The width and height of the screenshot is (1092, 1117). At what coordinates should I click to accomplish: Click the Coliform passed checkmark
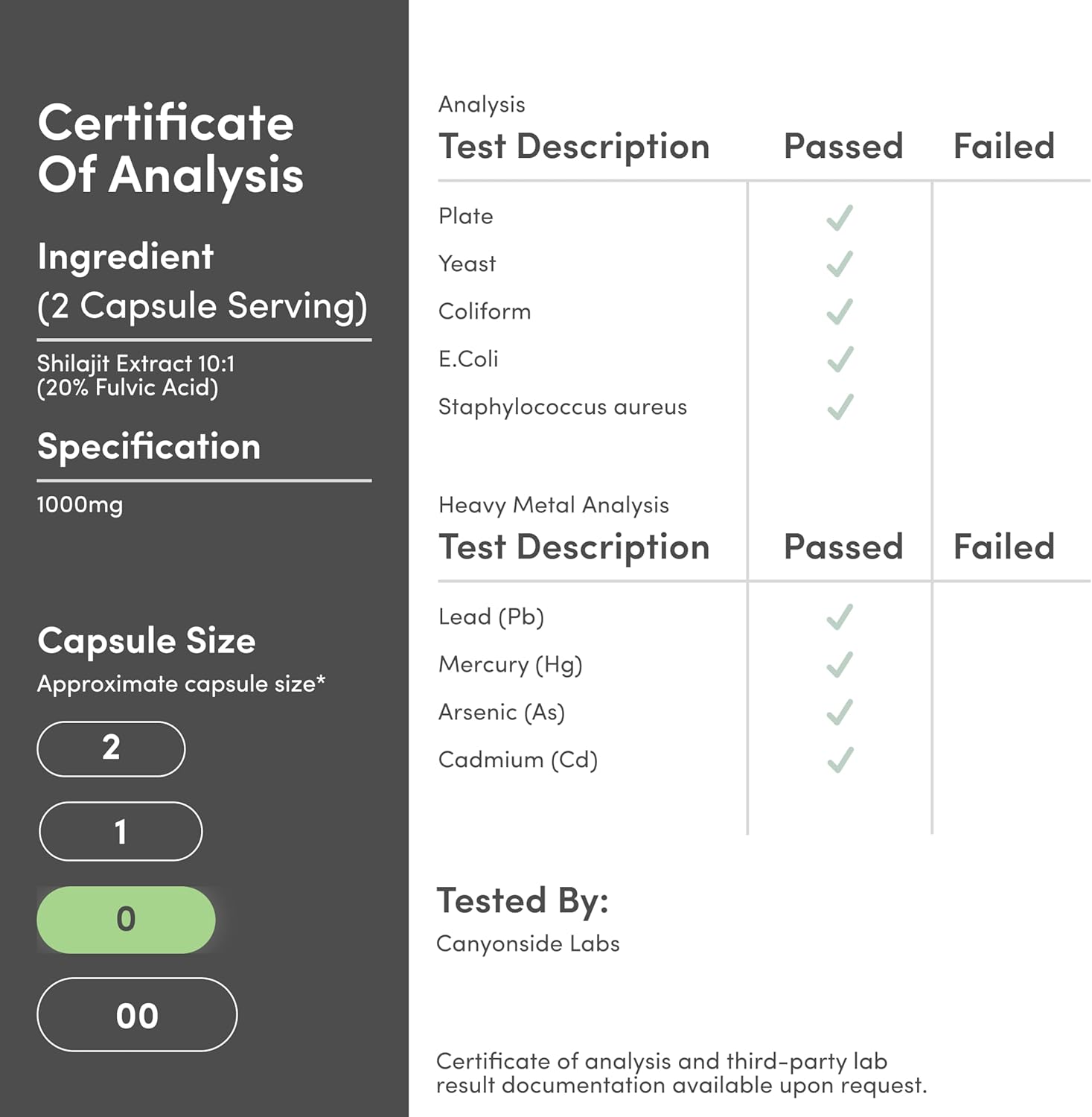[x=840, y=312]
